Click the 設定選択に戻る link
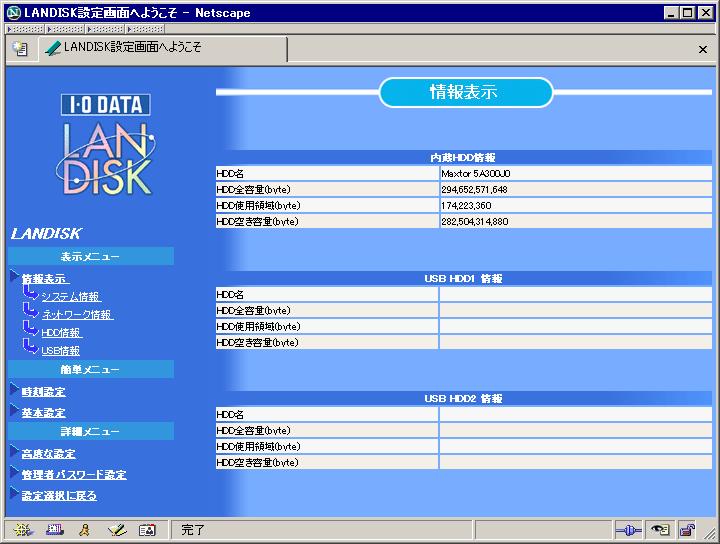The width and height of the screenshot is (720, 544). 59,496
